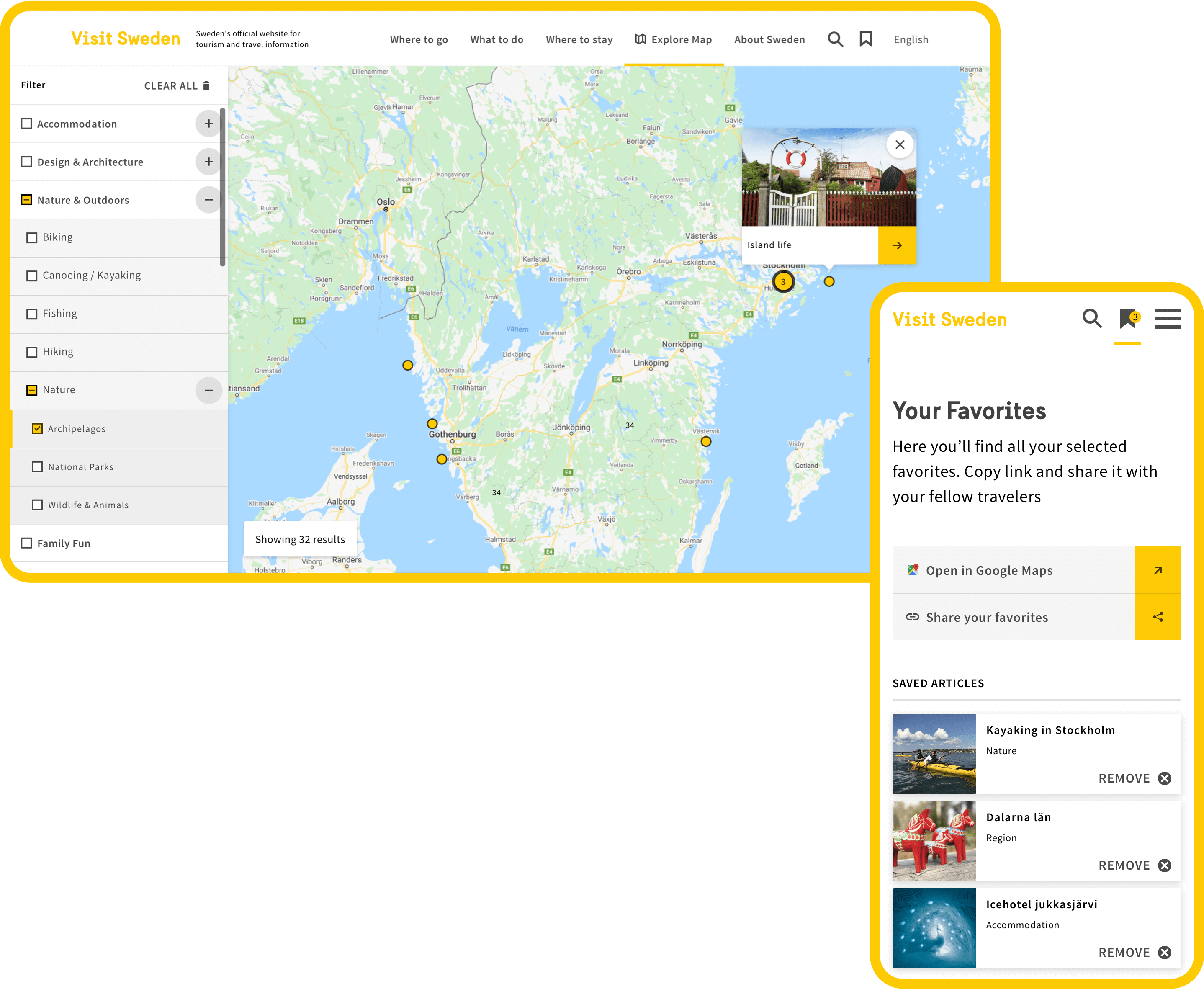Toggle the Accommodation checkbox
This screenshot has height=989, width=1204.
(26, 124)
